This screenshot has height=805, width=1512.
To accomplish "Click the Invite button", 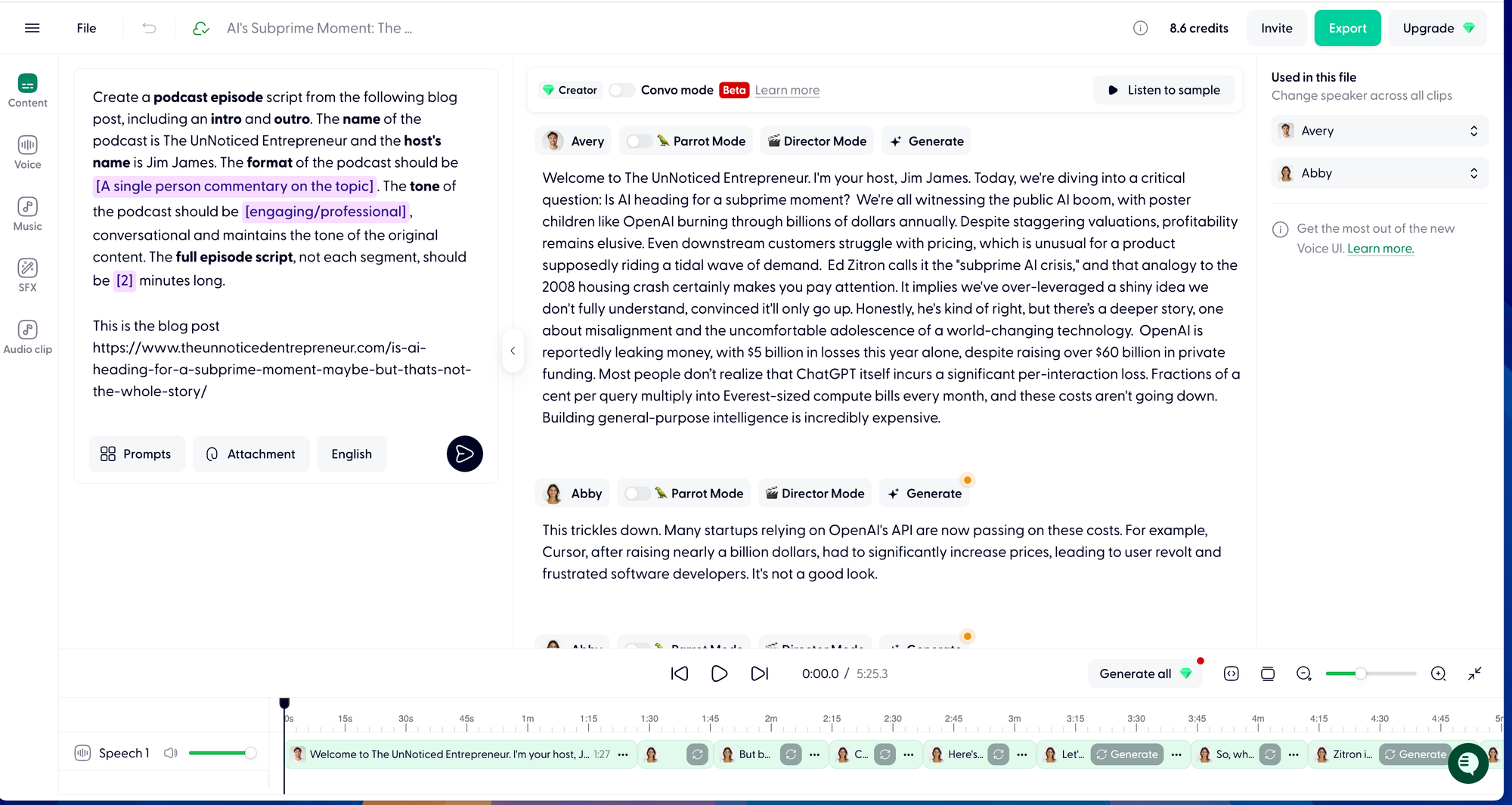I will [1276, 28].
